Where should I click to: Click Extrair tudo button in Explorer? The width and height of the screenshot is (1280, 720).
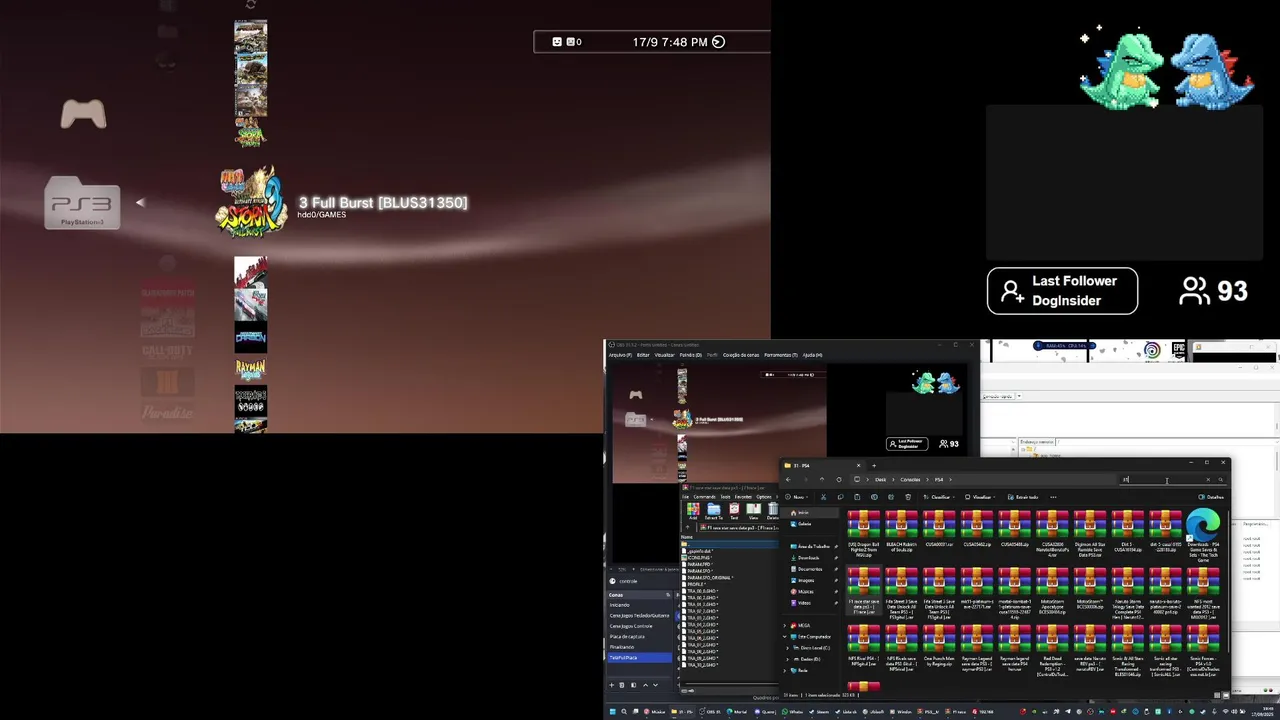1023,497
